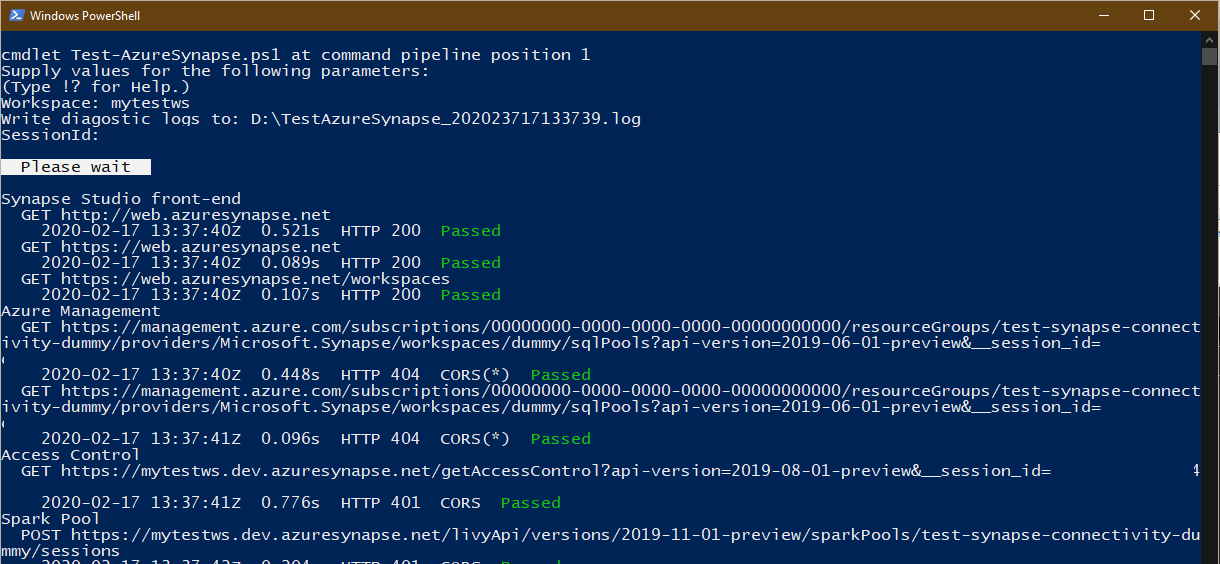Image resolution: width=1220 pixels, height=564 pixels.
Task: Close the Windows PowerShell window
Action: [1195, 15]
